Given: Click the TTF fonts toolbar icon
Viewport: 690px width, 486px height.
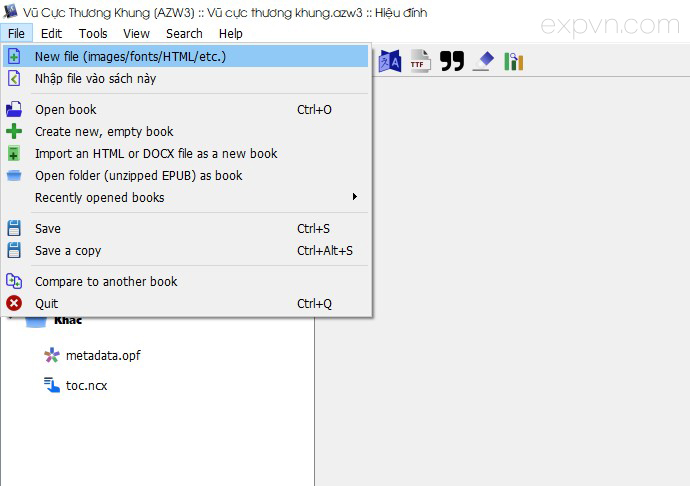Looking at the screenshot, I should (x=420, y=62).
